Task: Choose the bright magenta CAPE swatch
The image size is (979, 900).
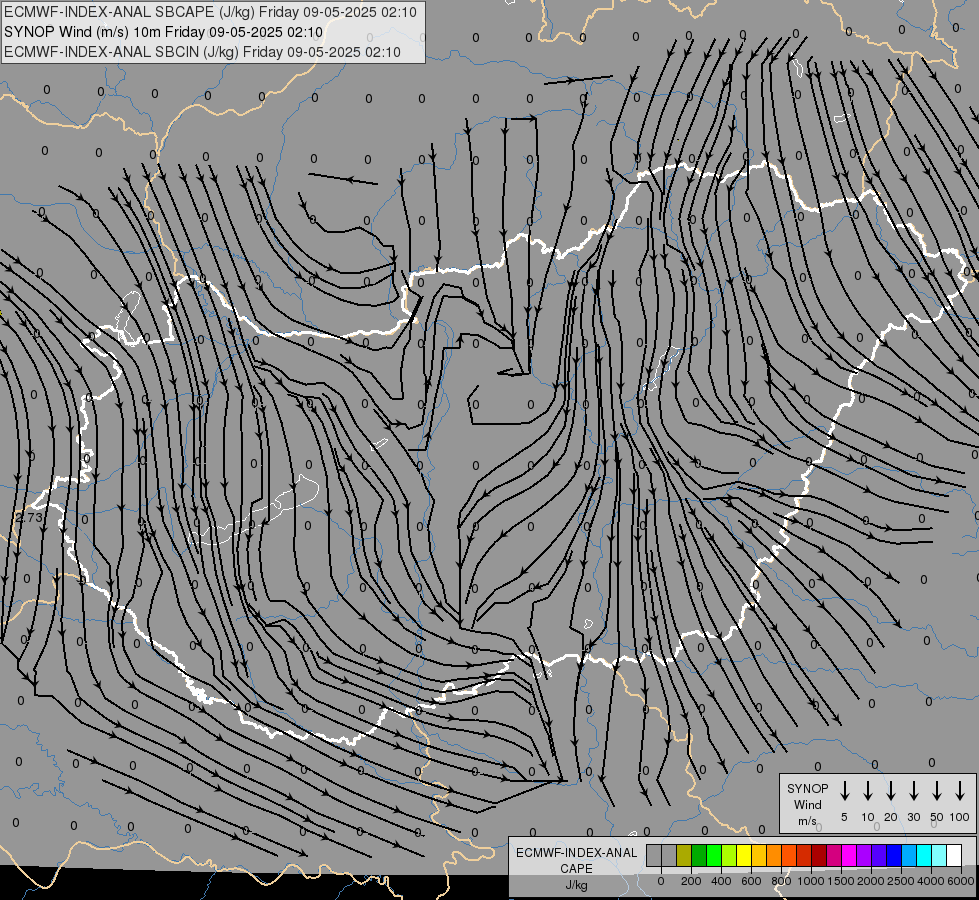Action: coord(849,856)
